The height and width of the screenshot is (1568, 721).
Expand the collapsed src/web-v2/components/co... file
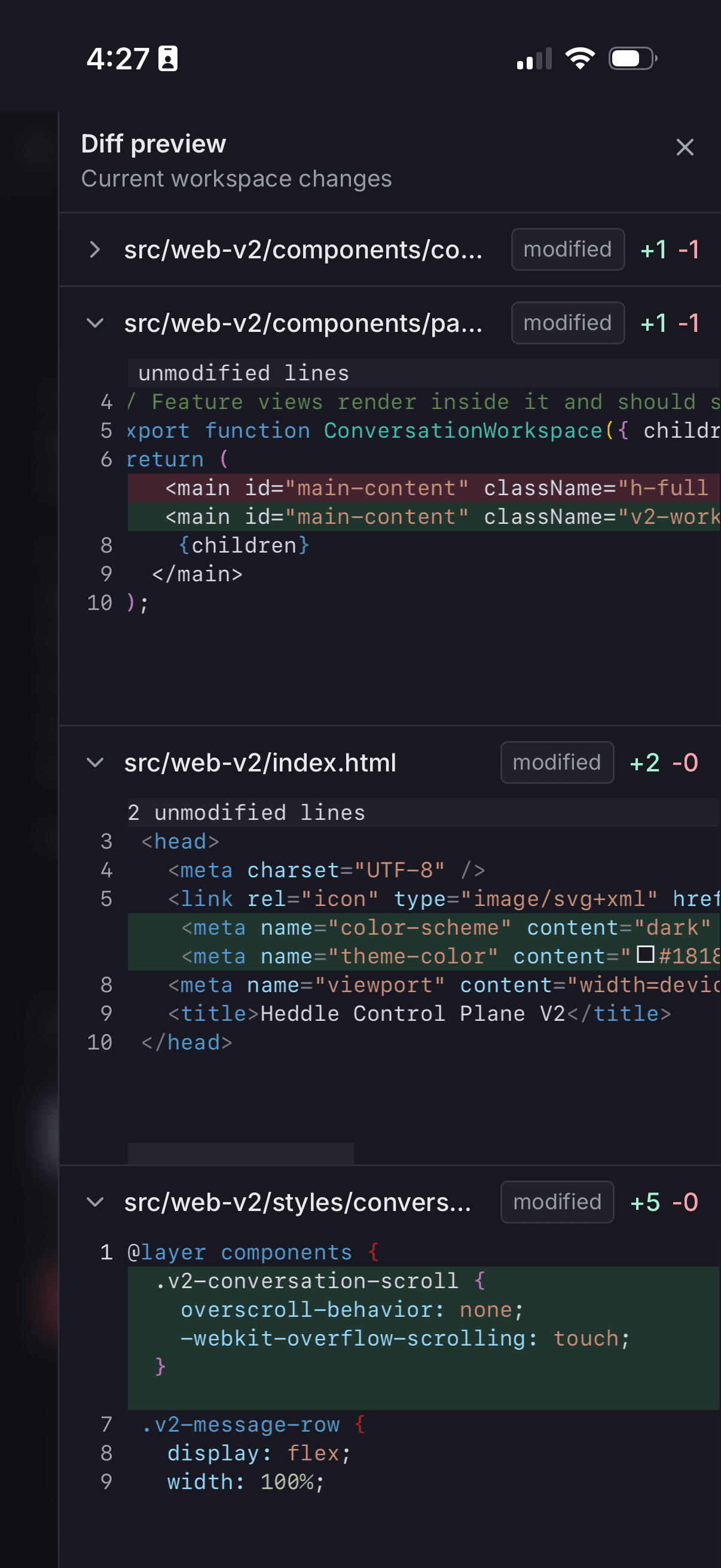click(94, 249)
